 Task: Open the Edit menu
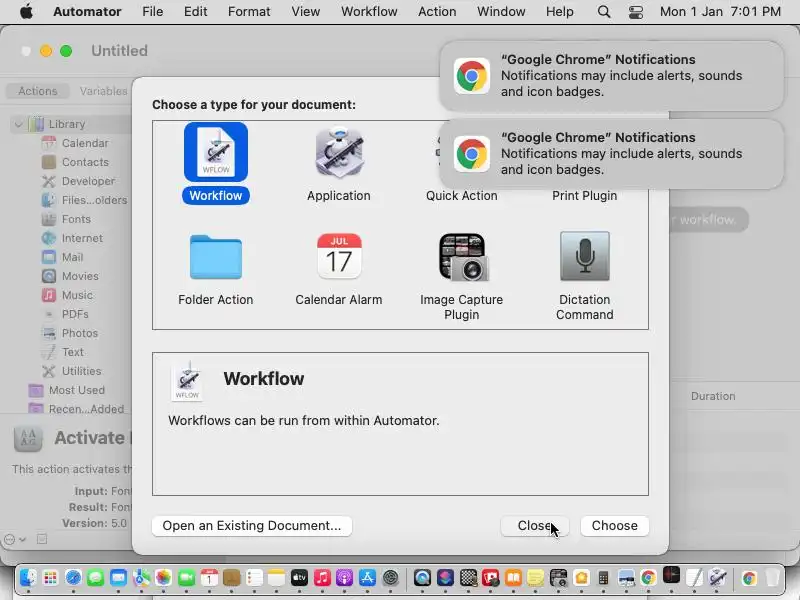(x=195, y=11)
